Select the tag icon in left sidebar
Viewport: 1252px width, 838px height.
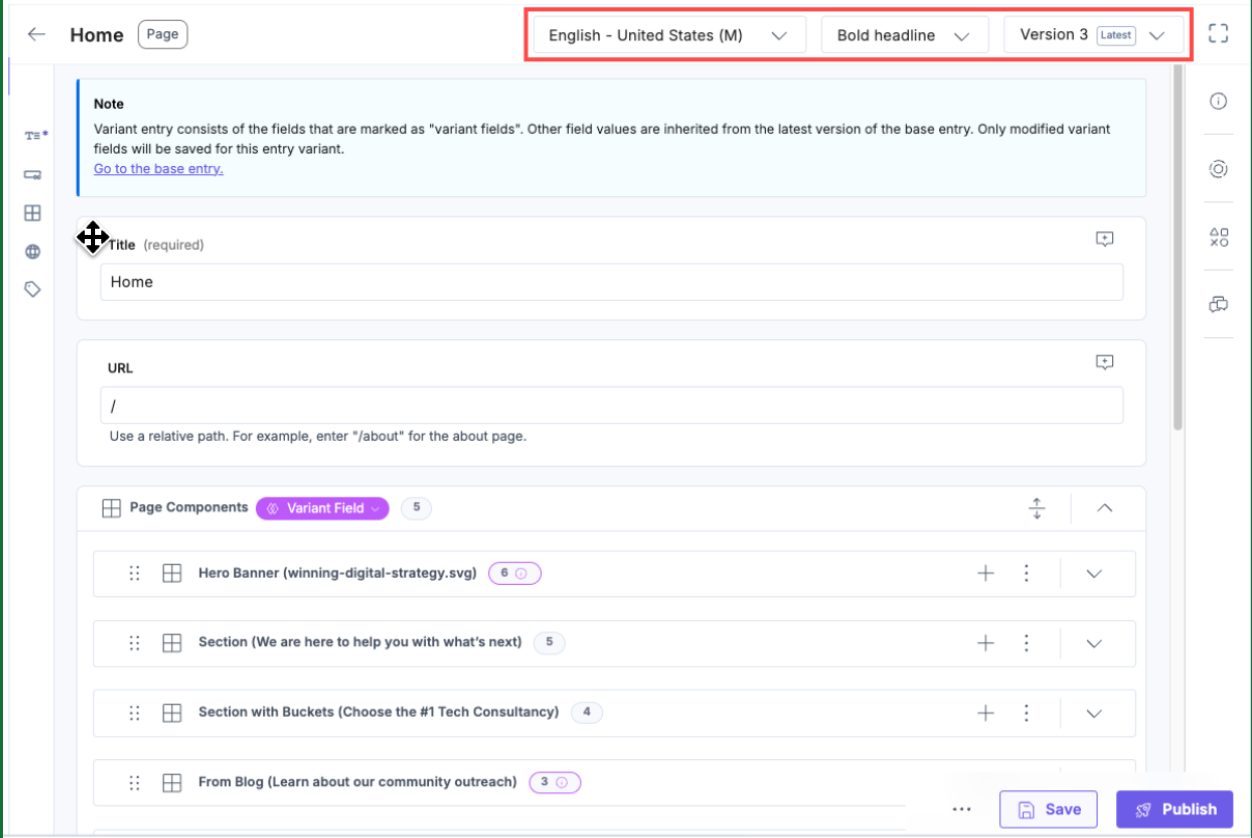pyautogui.click(x=33, y=290)
